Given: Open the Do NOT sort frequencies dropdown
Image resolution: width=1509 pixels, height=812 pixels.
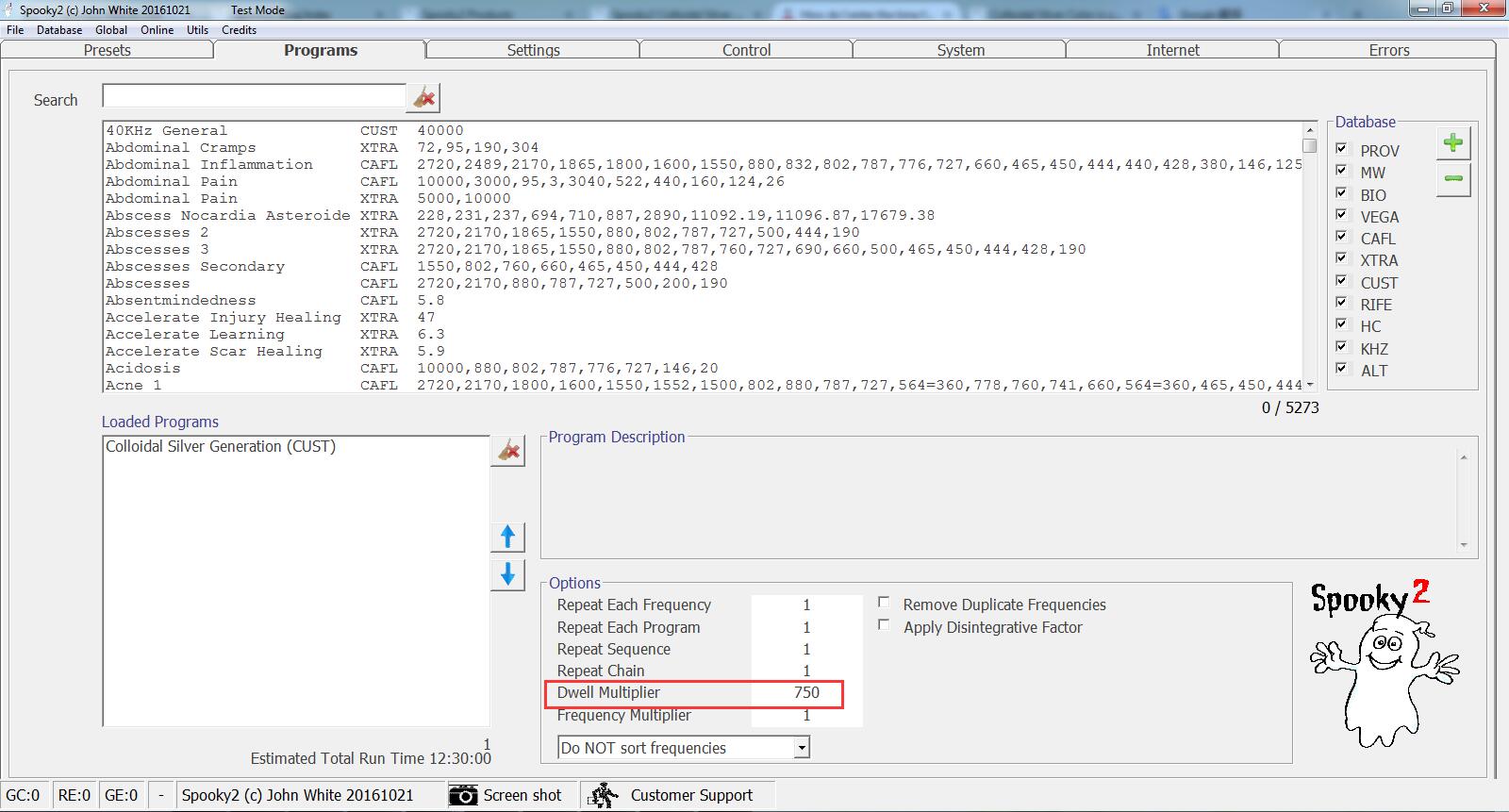Looking at the screenshot, I should [x=801, y=748].
